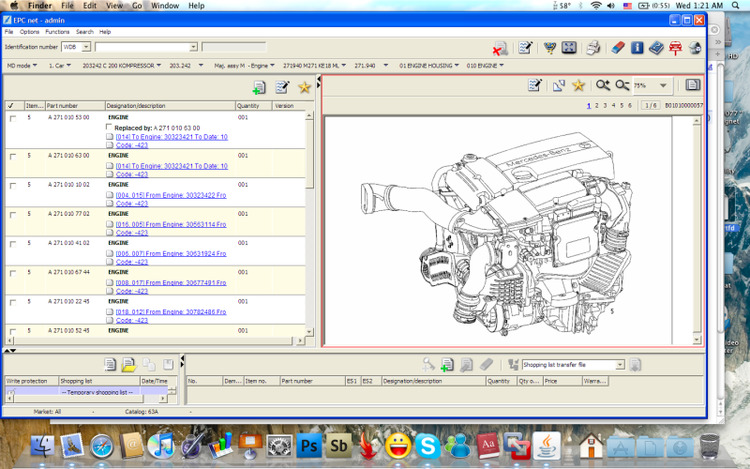Image resolution: width=750 pixels, height=469 pixels.
Task: Open shopping list folder icon
Action: click(x=129, y=365)
